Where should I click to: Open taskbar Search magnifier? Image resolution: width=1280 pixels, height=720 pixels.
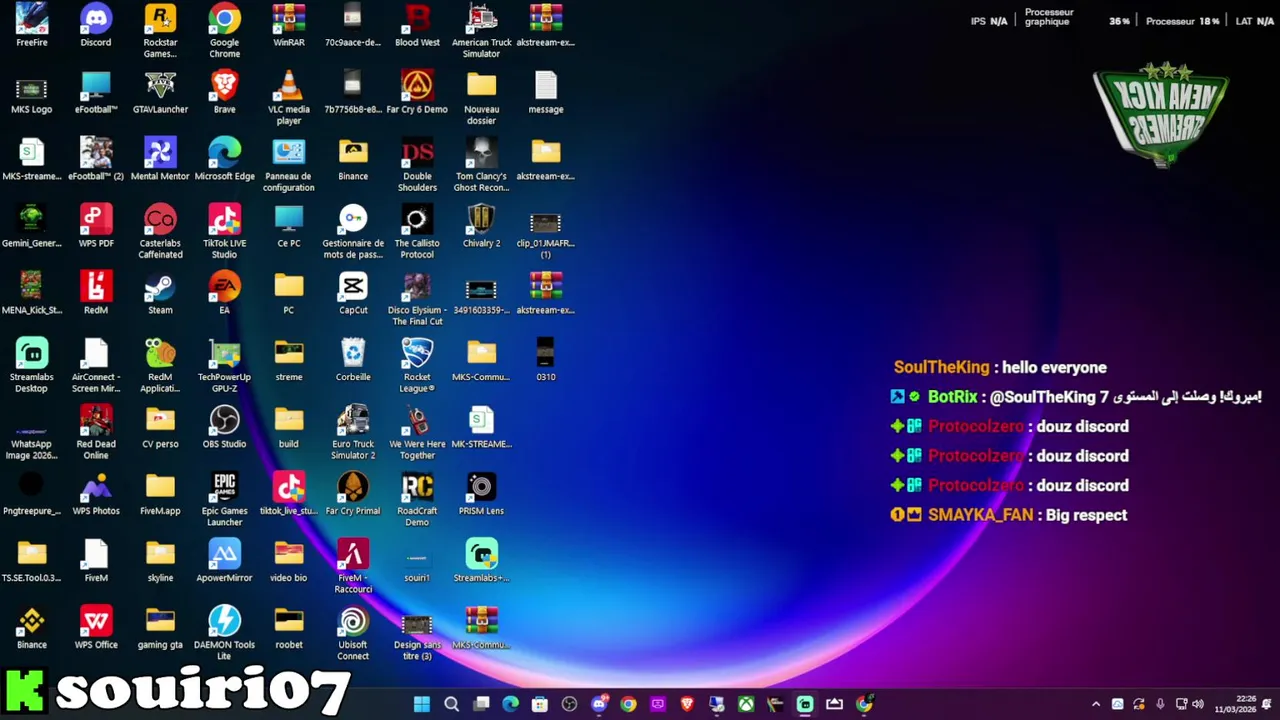(451, 704)
